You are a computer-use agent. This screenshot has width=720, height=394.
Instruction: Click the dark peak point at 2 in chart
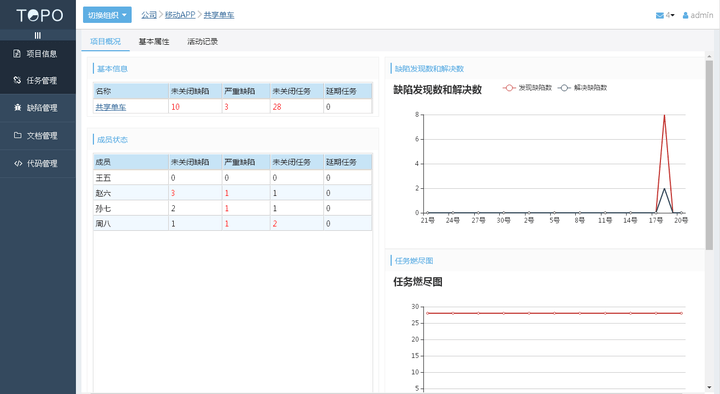(664, 188)
